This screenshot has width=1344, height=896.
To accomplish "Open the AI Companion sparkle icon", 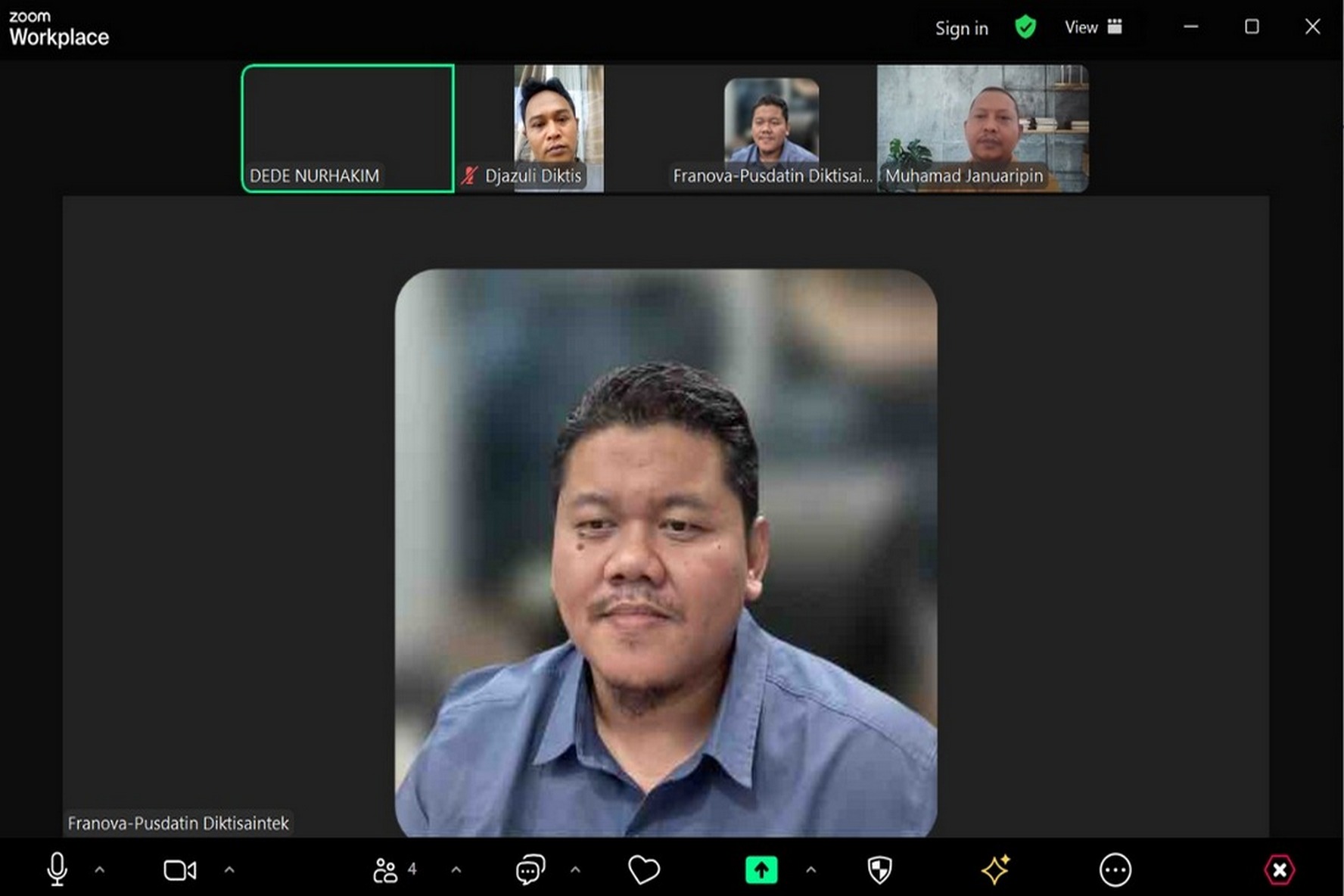I will point(996,870).
